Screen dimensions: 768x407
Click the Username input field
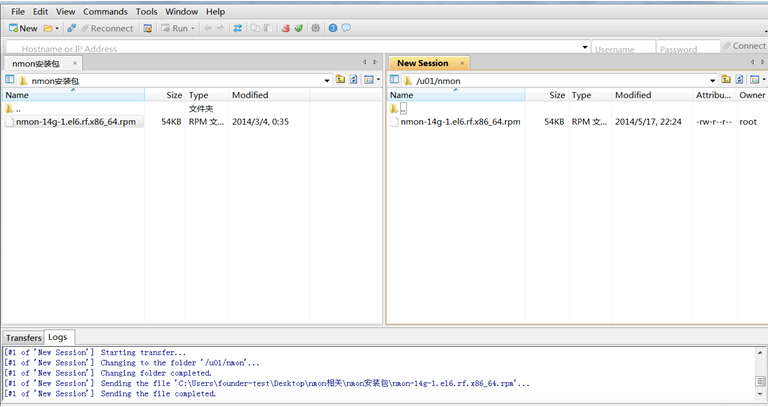tap(623, 48)
